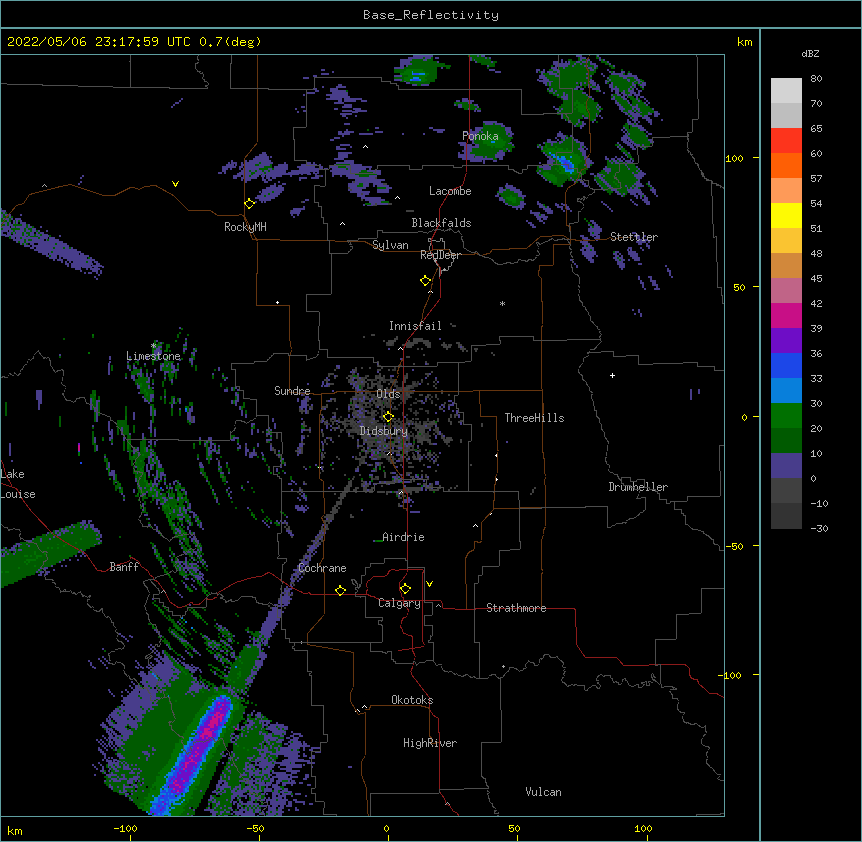The width and height of the screenshot is (862, 842).
Task: Click the yellow v marker northwest of RockyMH
Action: point(175,184)
